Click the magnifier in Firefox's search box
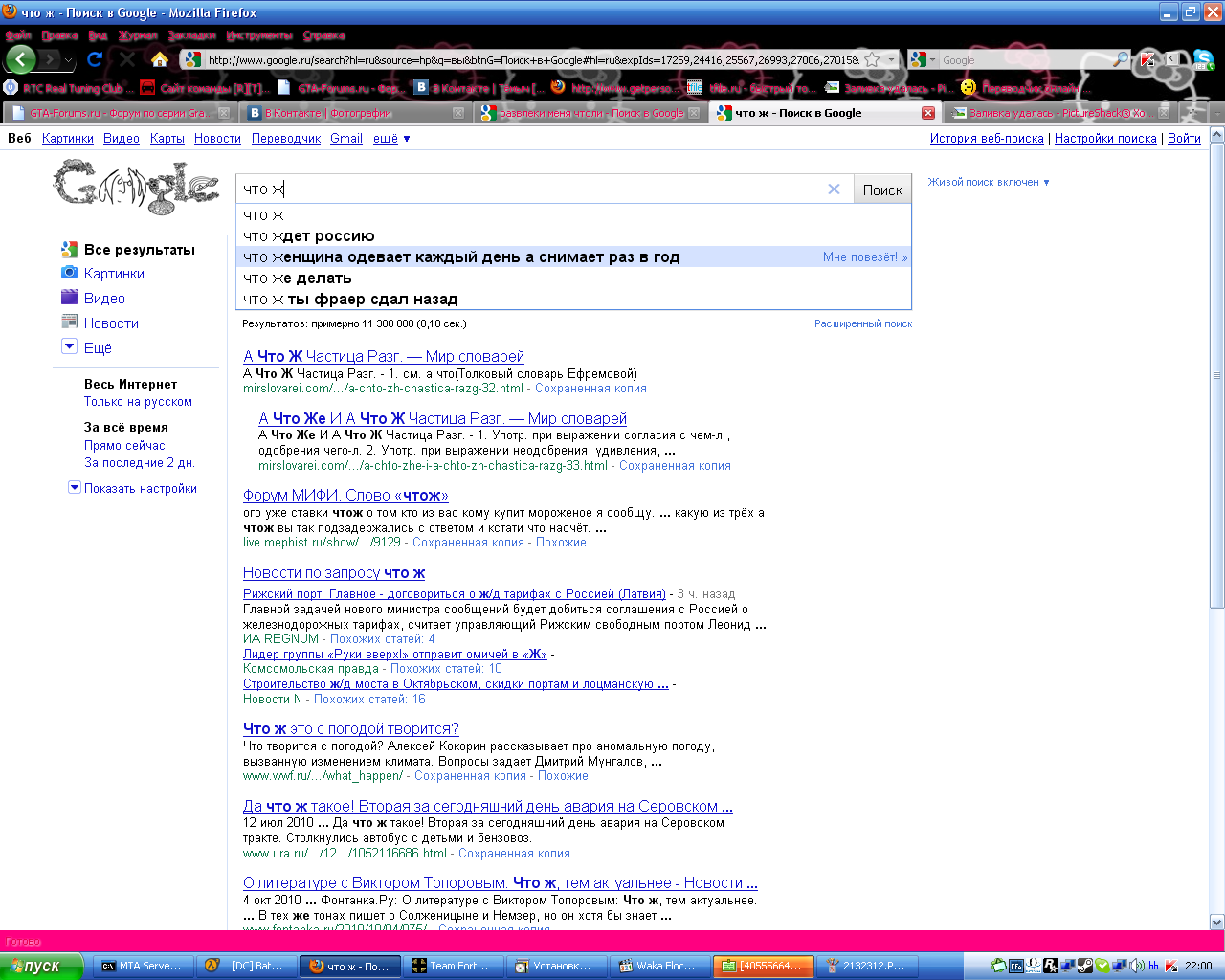1225x980 pixels. [1120, 59]
